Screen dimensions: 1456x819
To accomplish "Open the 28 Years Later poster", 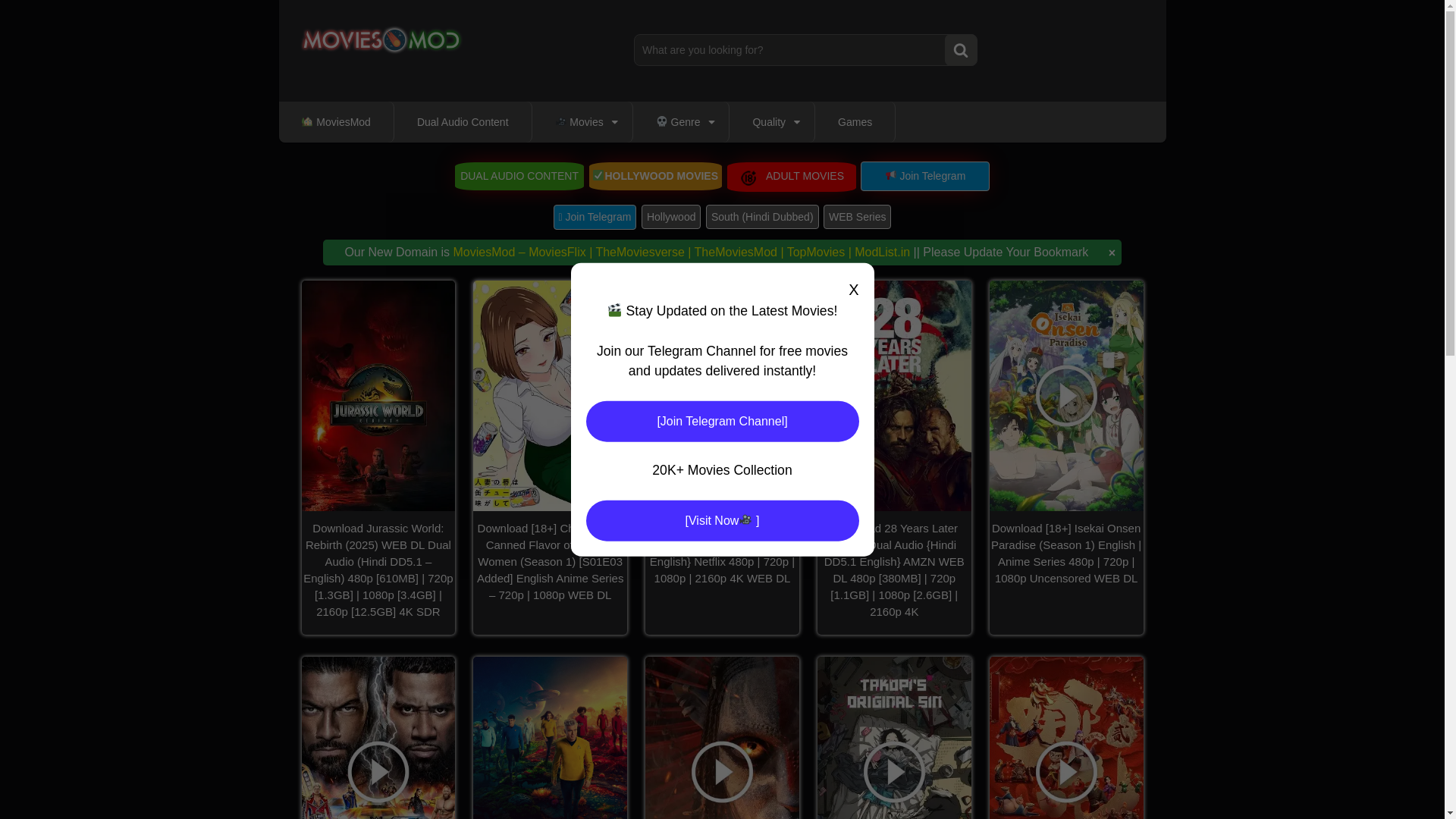I will point(923,396).
